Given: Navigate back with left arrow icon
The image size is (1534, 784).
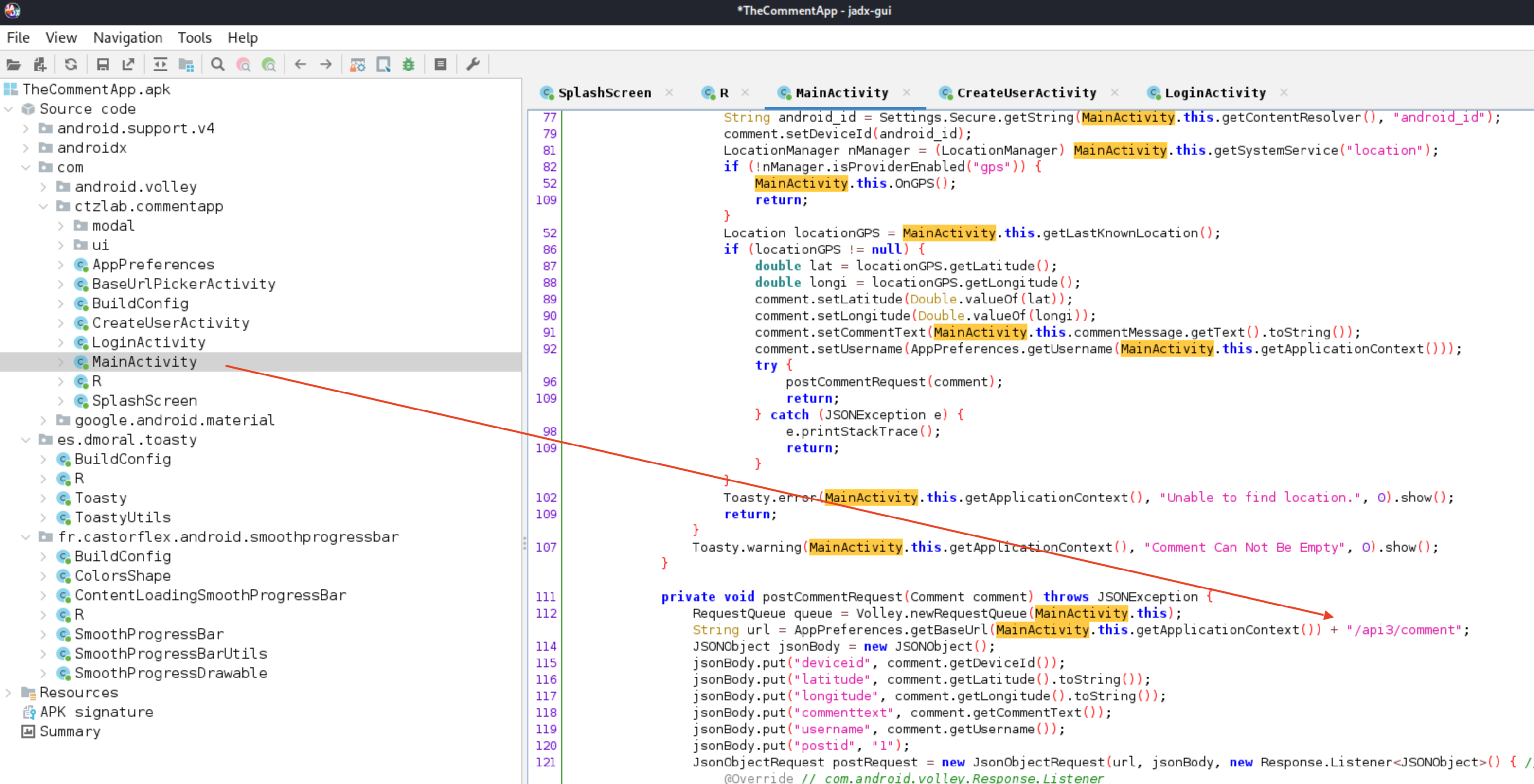Looking at the screenshot, I should click(x=300, y=64).
